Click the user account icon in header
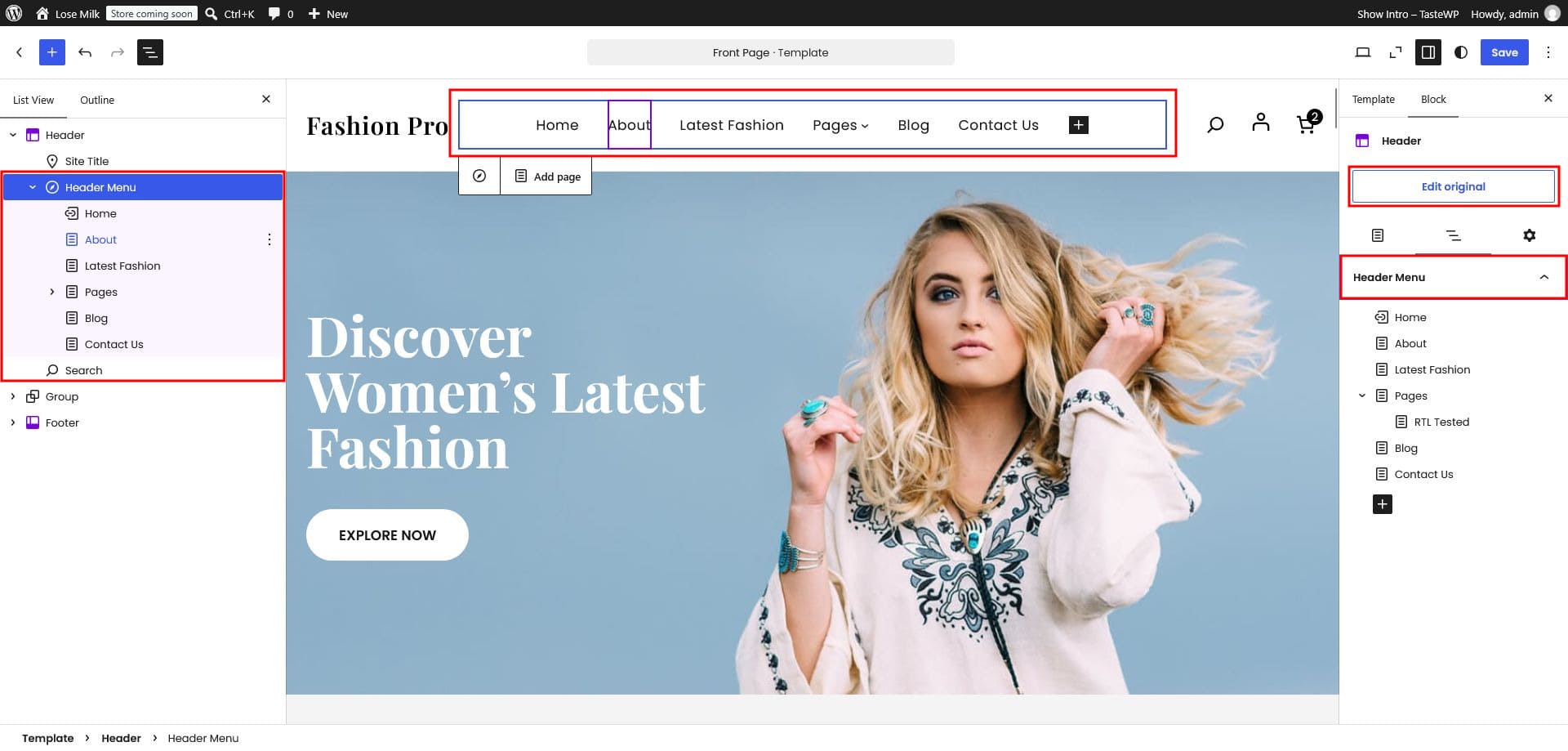Viewport: 1568px width, 751px height. (x=1260, y=123)
